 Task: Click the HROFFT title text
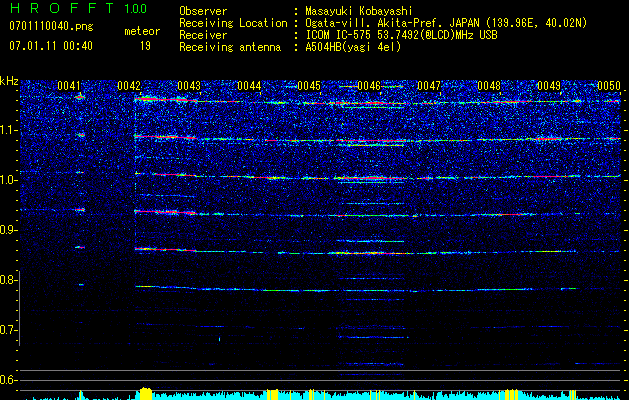click(x=63, y=8)
